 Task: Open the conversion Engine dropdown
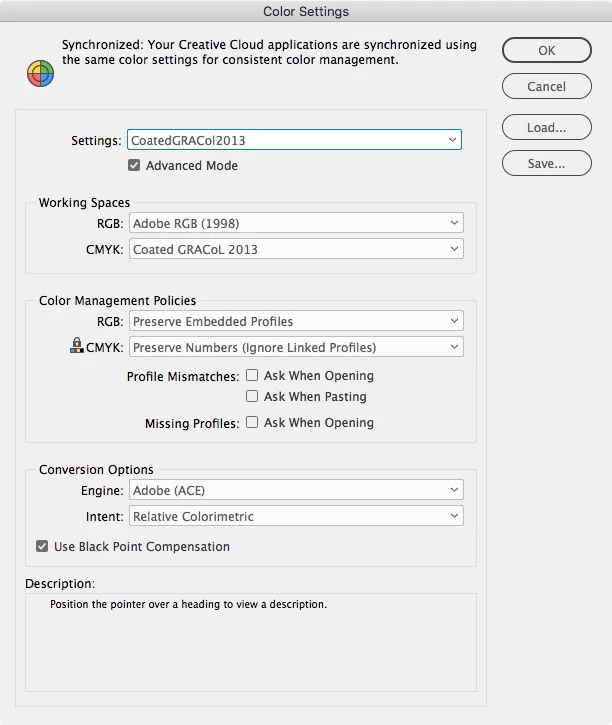click(296, 490)
